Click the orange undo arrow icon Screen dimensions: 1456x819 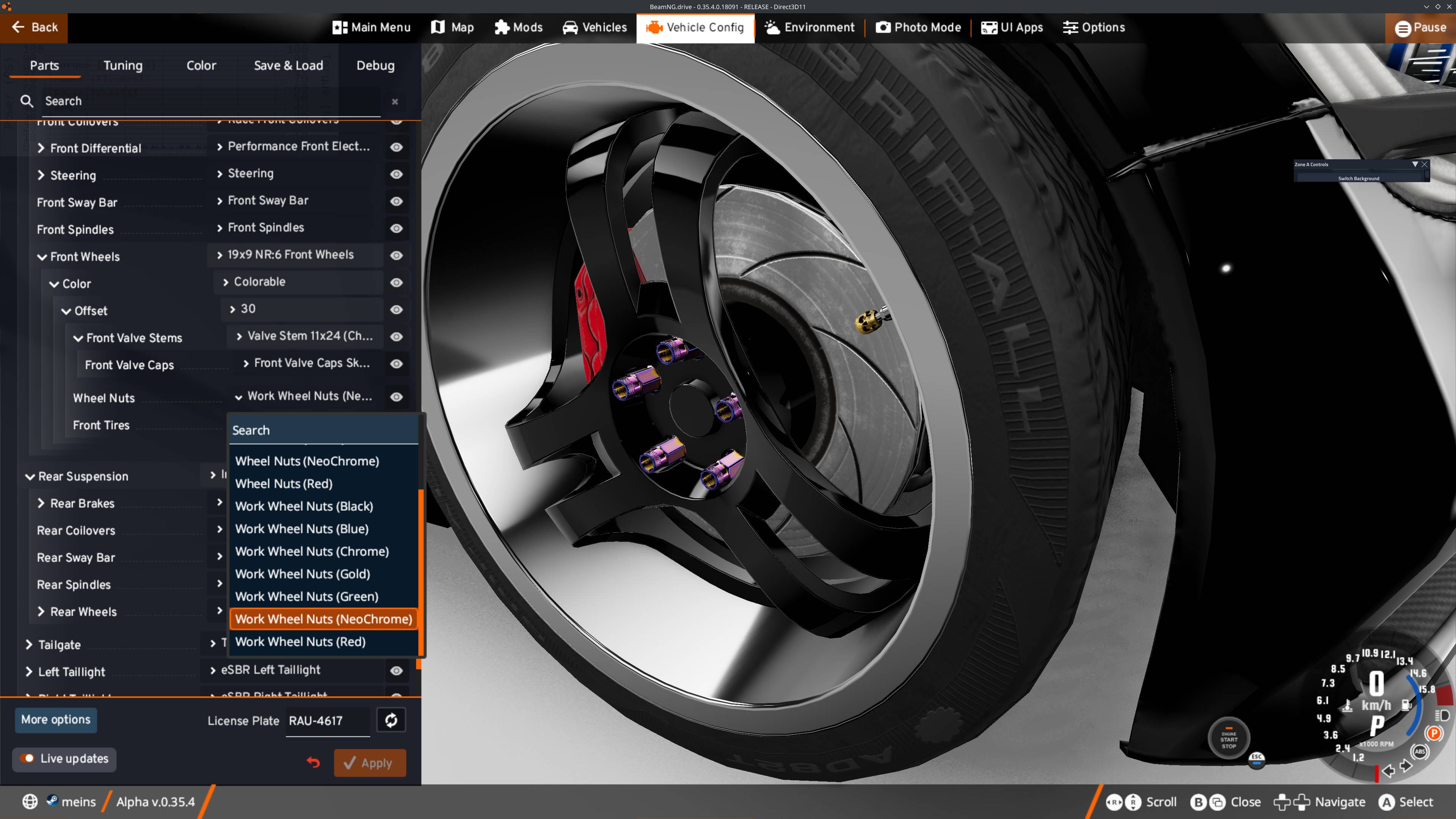[x=313, y=763]
